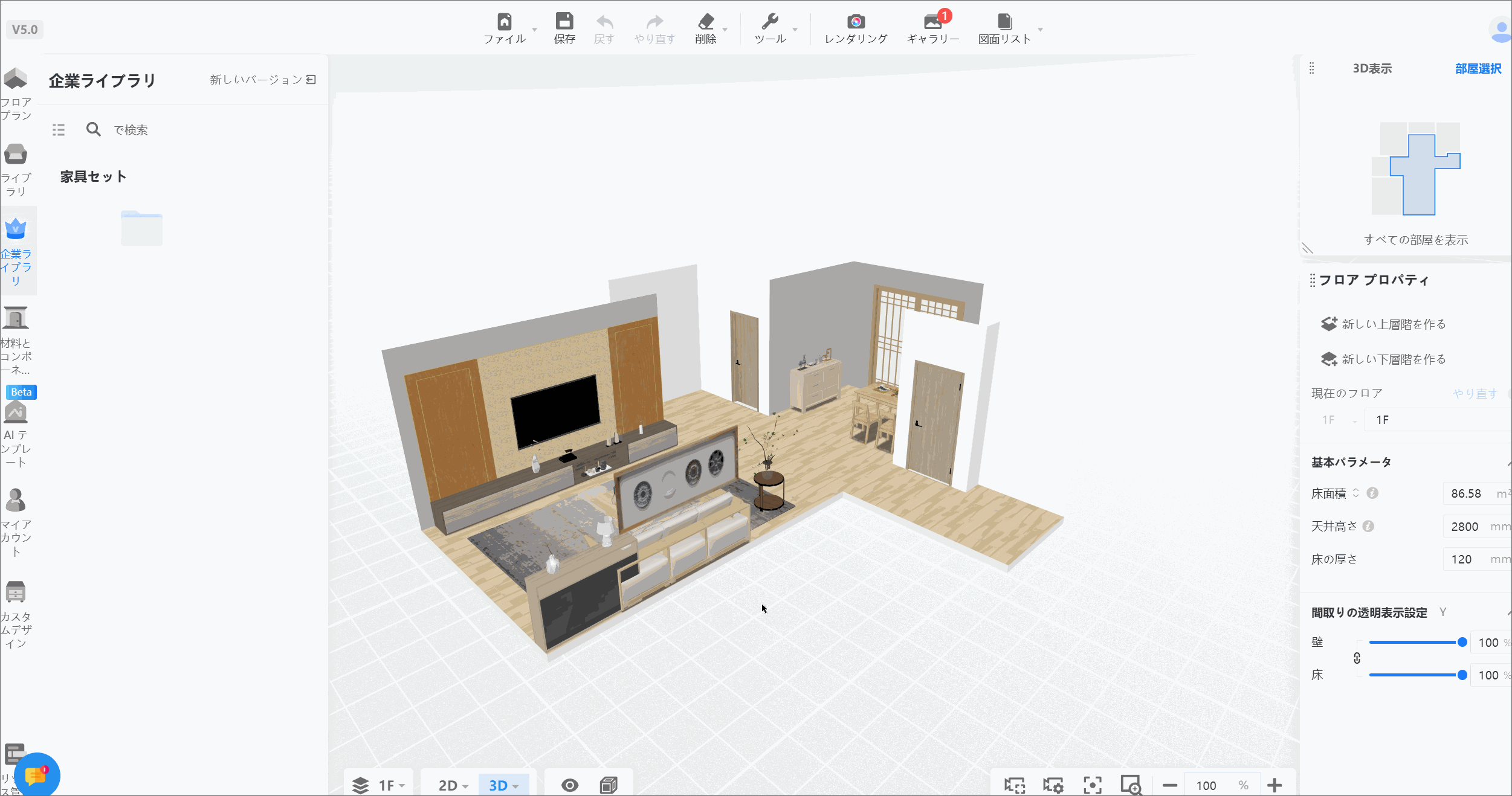
Task: Open the ファイル menu icon
Action: 505,22
